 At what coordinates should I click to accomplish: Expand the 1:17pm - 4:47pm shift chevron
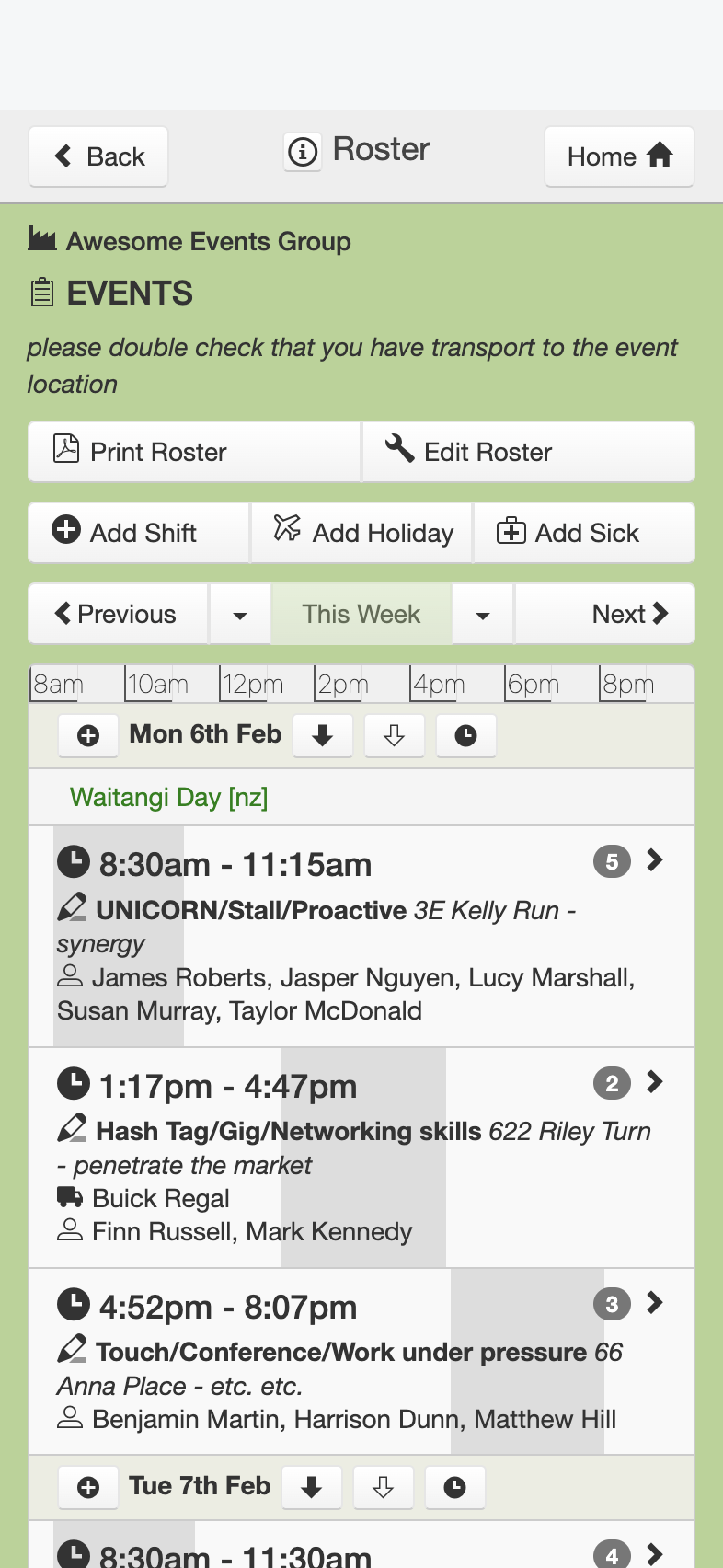(x=655, y=1082)
